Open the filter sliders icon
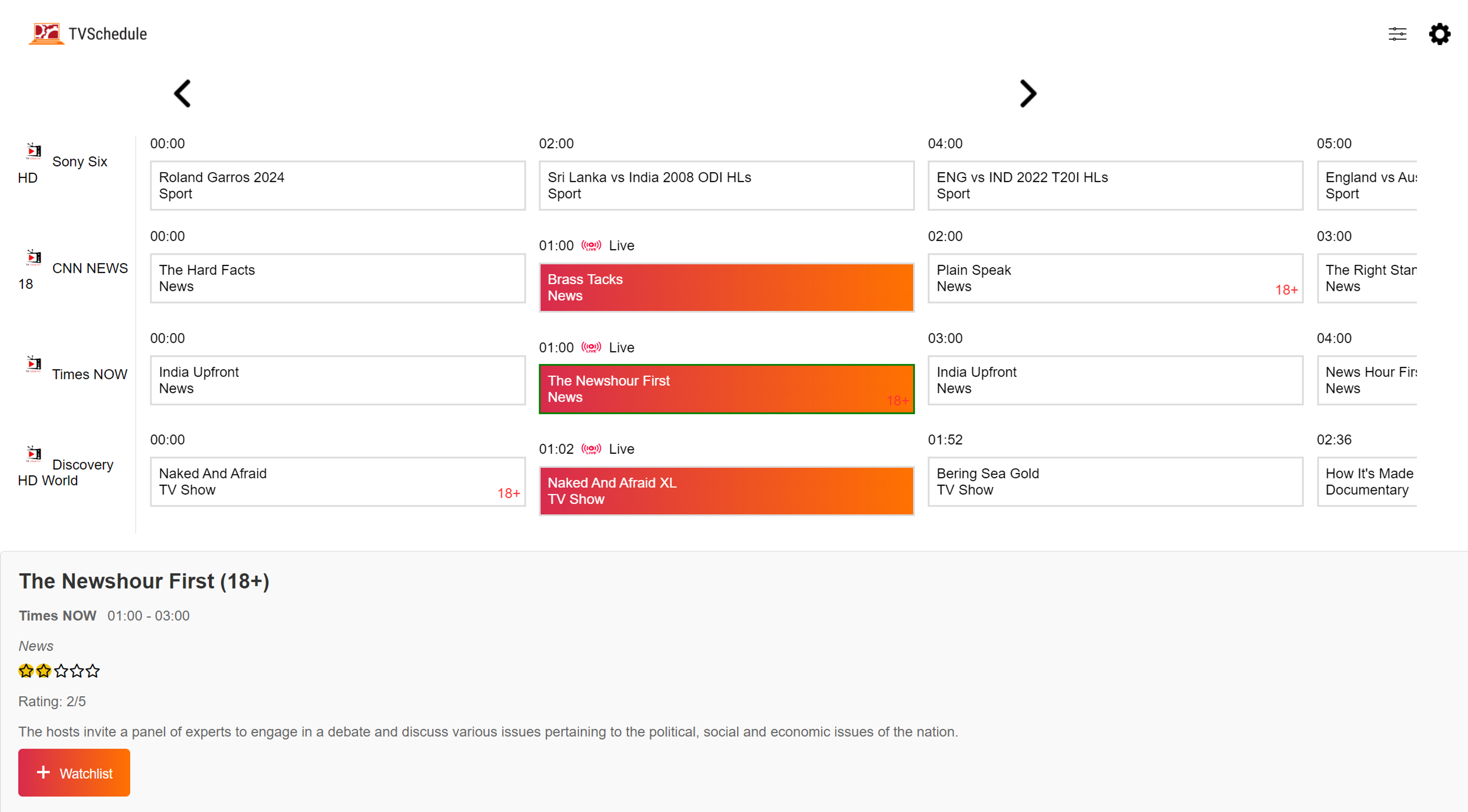The width and height of the screenshot is (1468, 812). (1397, 34)
